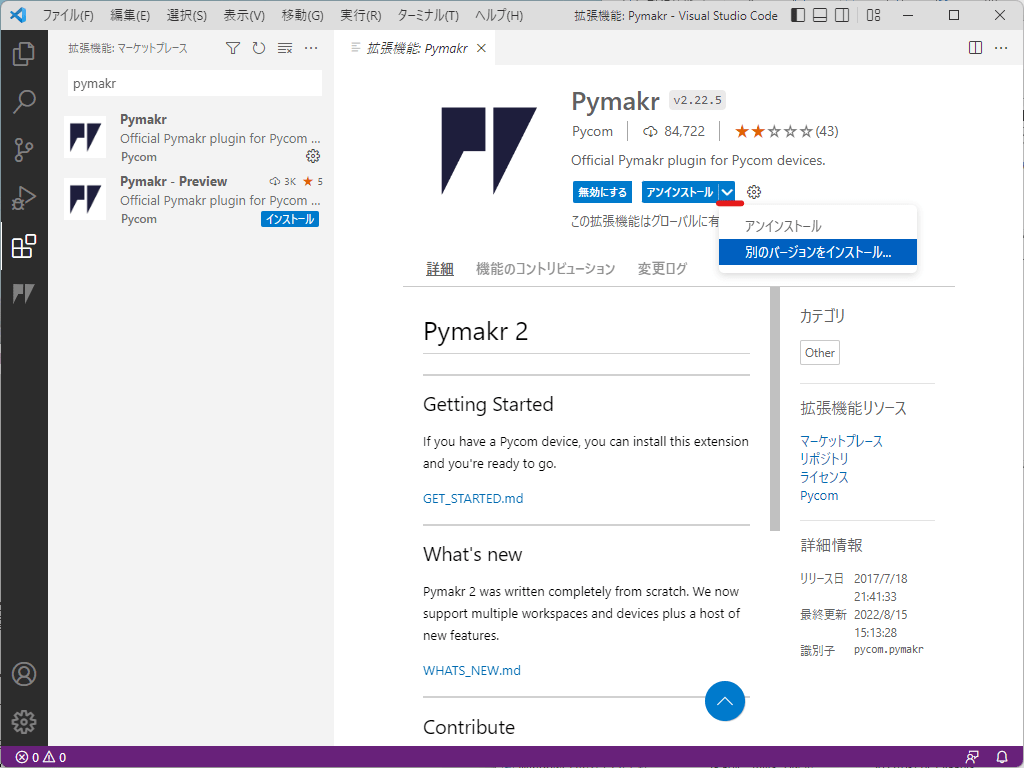Click the install count 84,722
Viewport: 1024px width, 768px height.
(674, 131)
